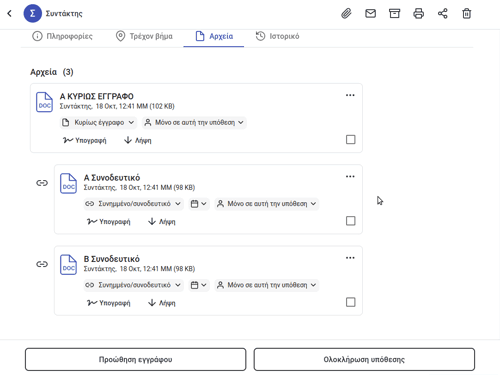Click Λήψη for Α Συνοδευτικό
This screenshot has height=376, width=500.
click(x=162, y=222)
